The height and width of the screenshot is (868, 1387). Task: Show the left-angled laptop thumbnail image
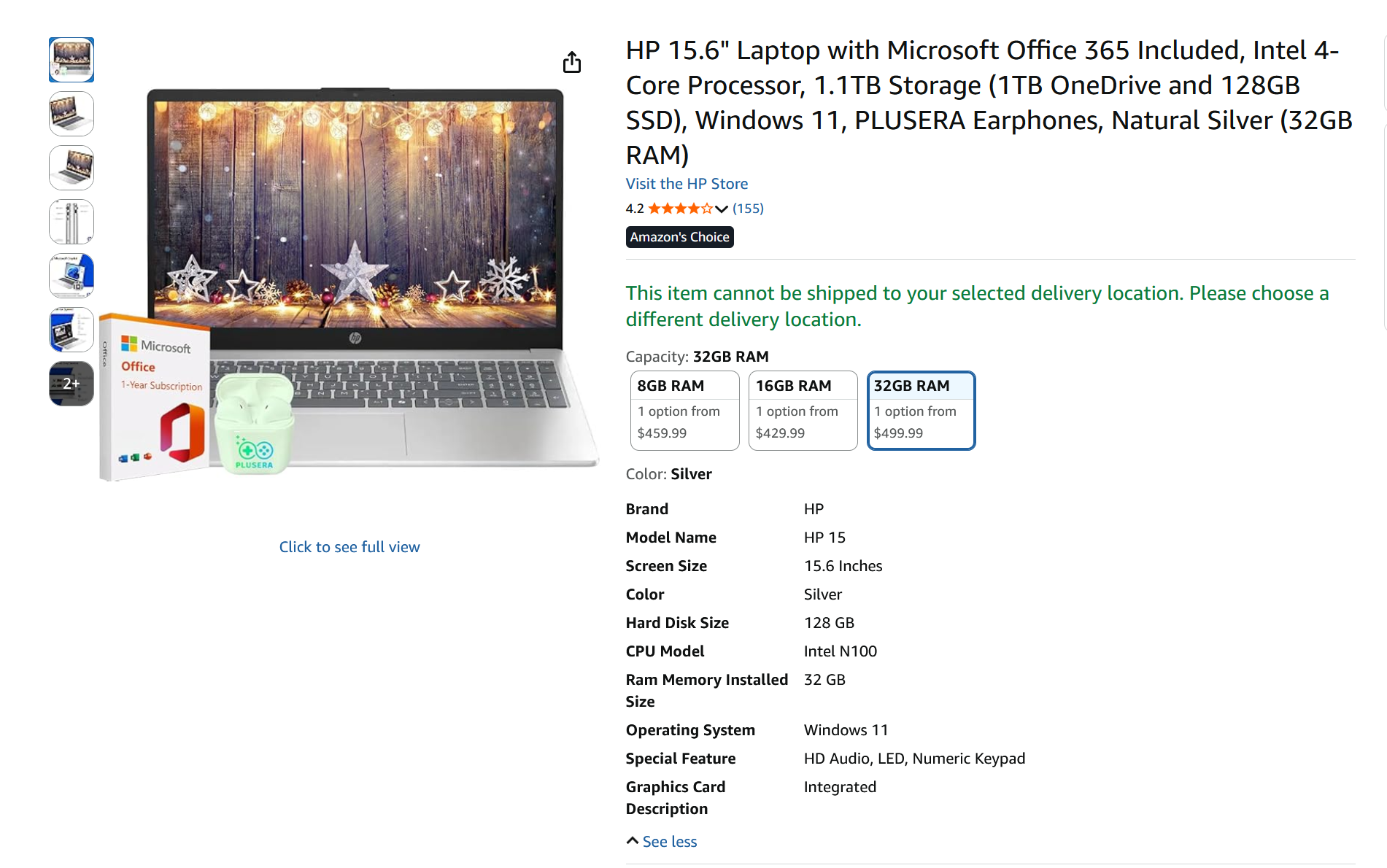[72, 114]
